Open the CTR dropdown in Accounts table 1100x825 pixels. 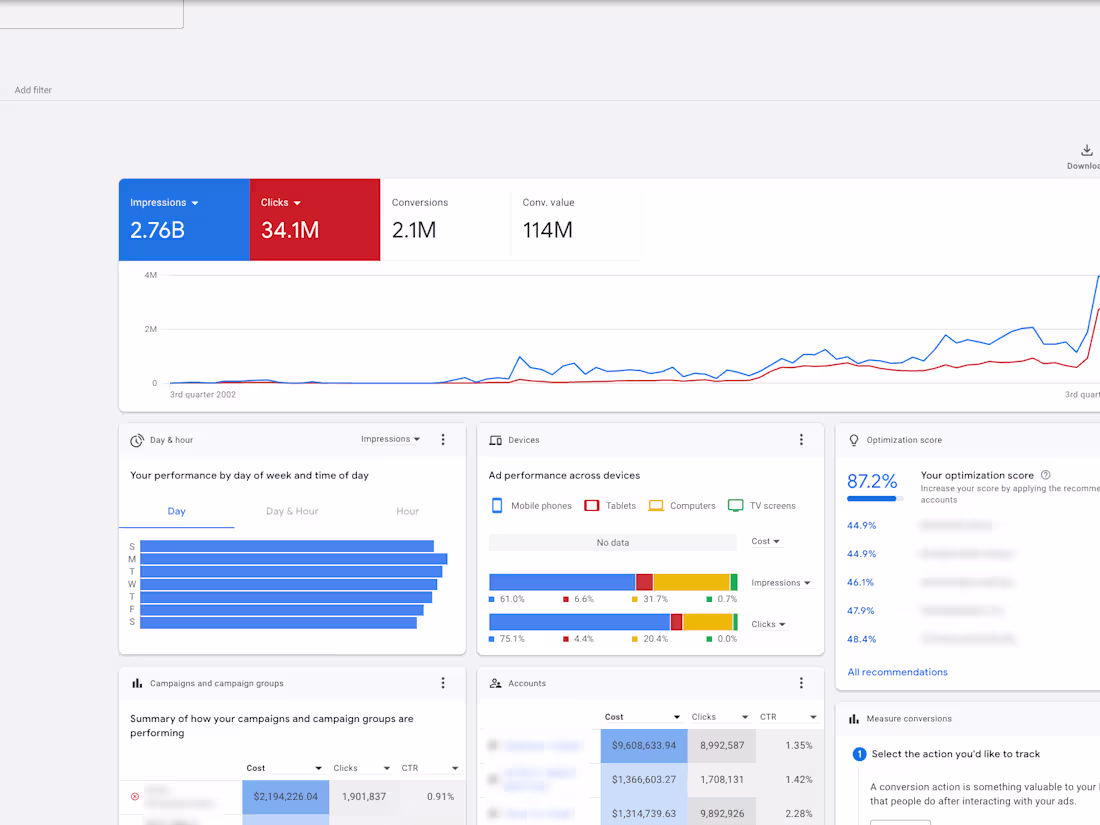pyautogui.click(x=787, y=716)
